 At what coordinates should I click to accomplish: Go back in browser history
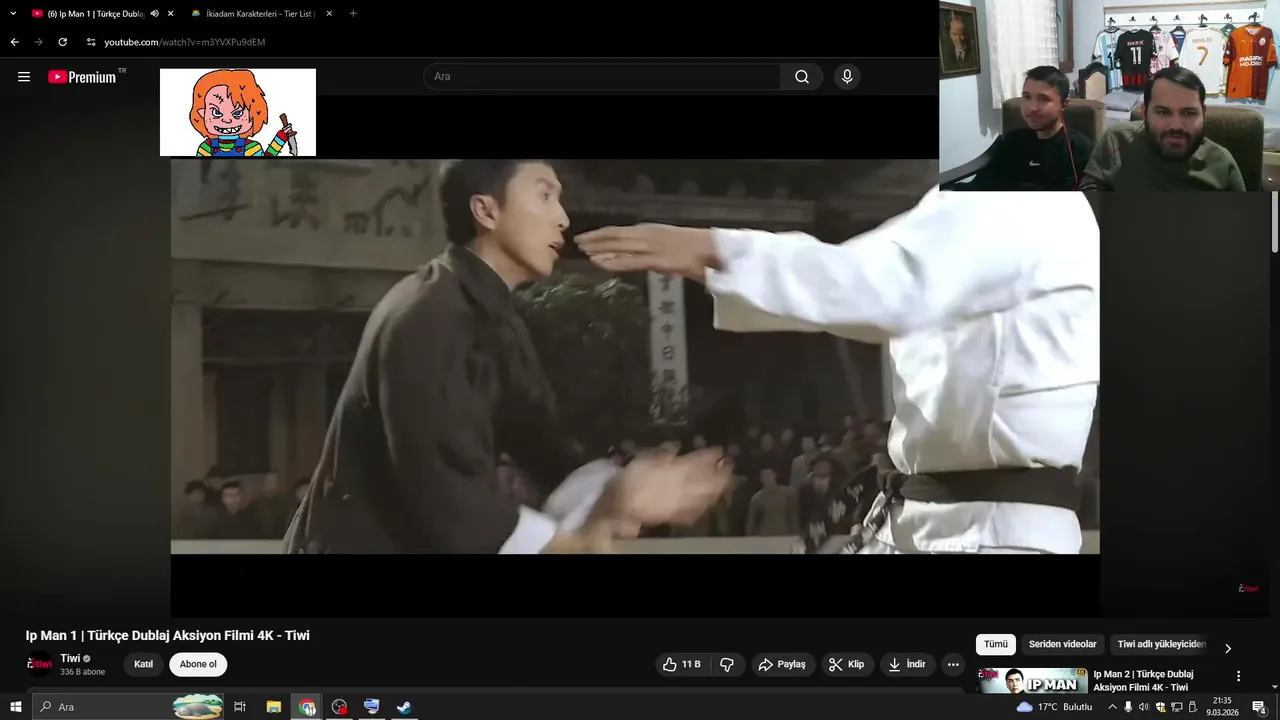coord(14,42)
